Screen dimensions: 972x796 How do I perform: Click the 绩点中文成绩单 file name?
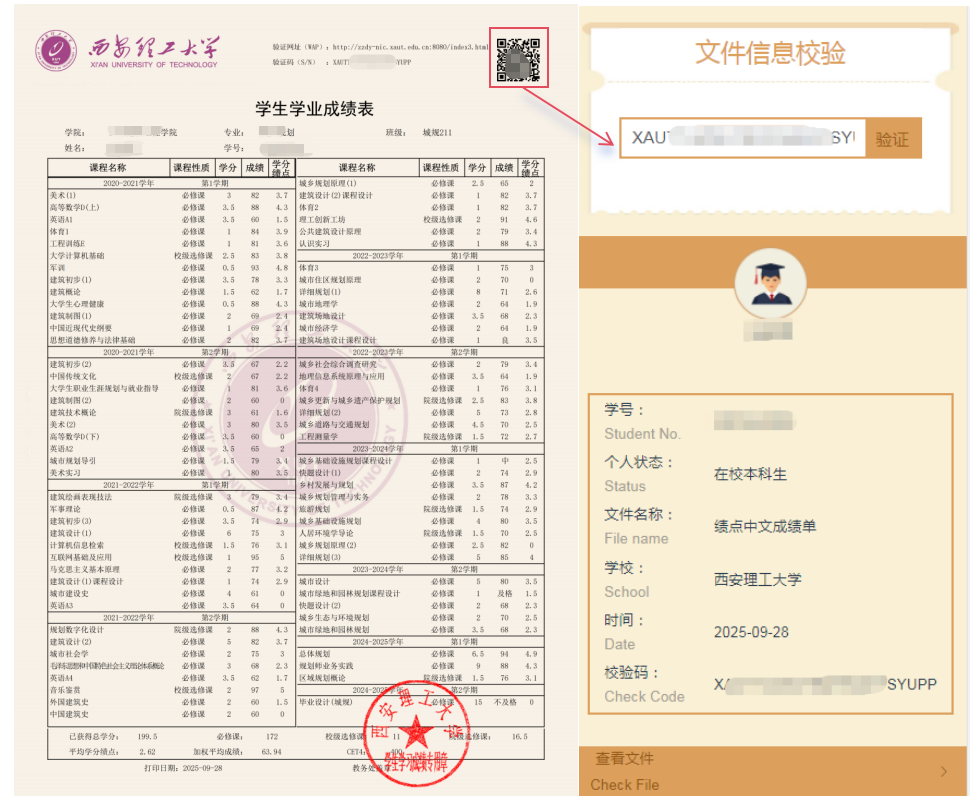coord(764,526)
